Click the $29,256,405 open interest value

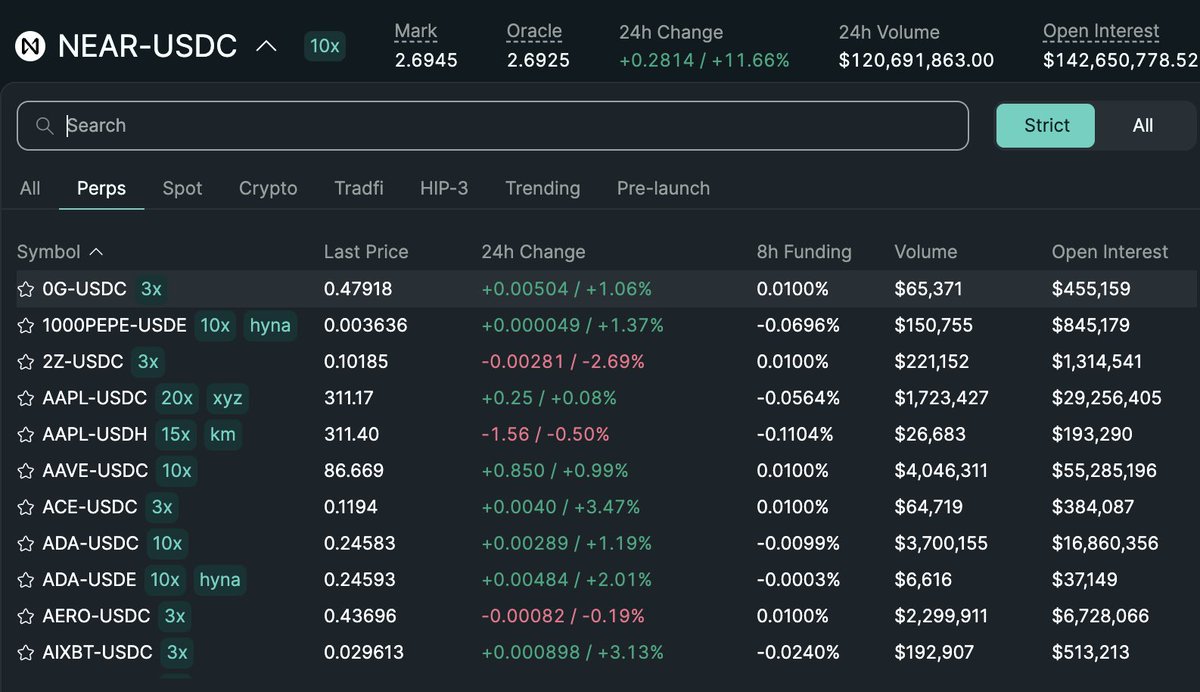click(1107, 398)
